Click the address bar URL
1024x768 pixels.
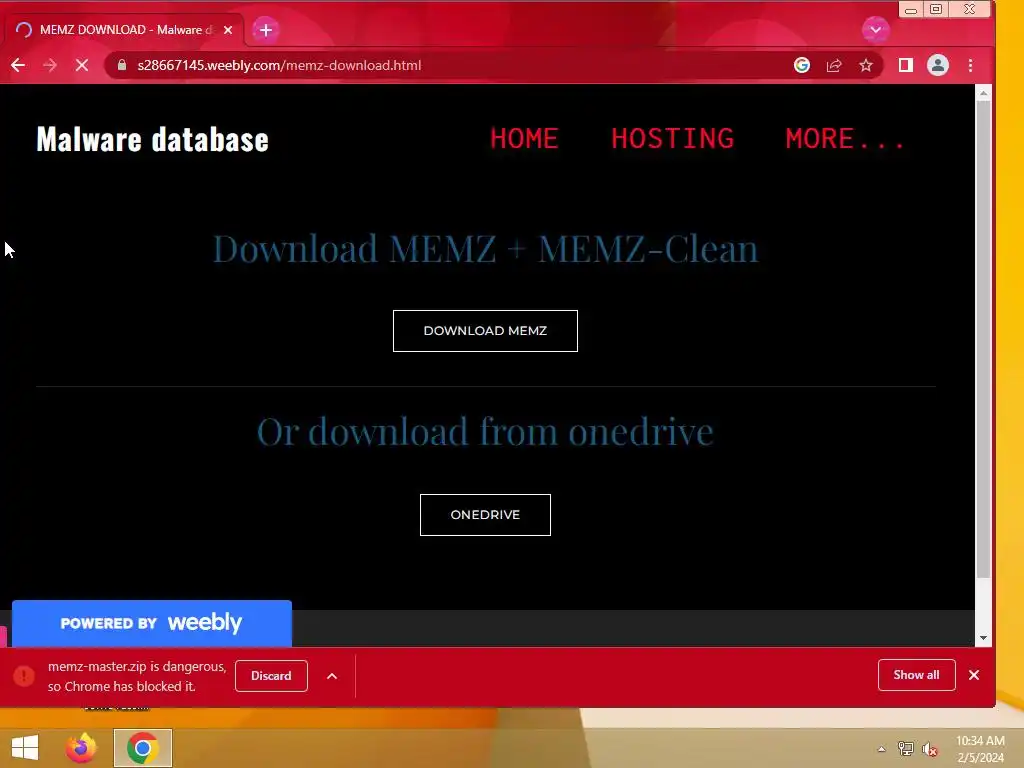pos(280,65)
